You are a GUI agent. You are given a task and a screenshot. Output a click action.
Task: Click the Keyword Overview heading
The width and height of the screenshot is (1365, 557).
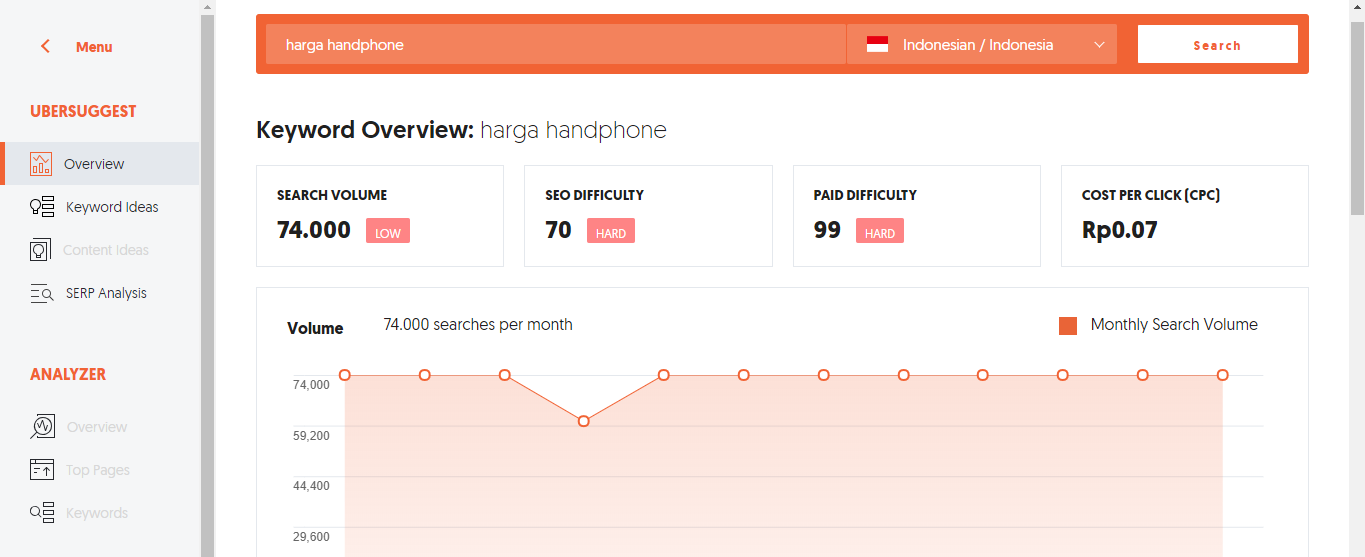point(461,130)
